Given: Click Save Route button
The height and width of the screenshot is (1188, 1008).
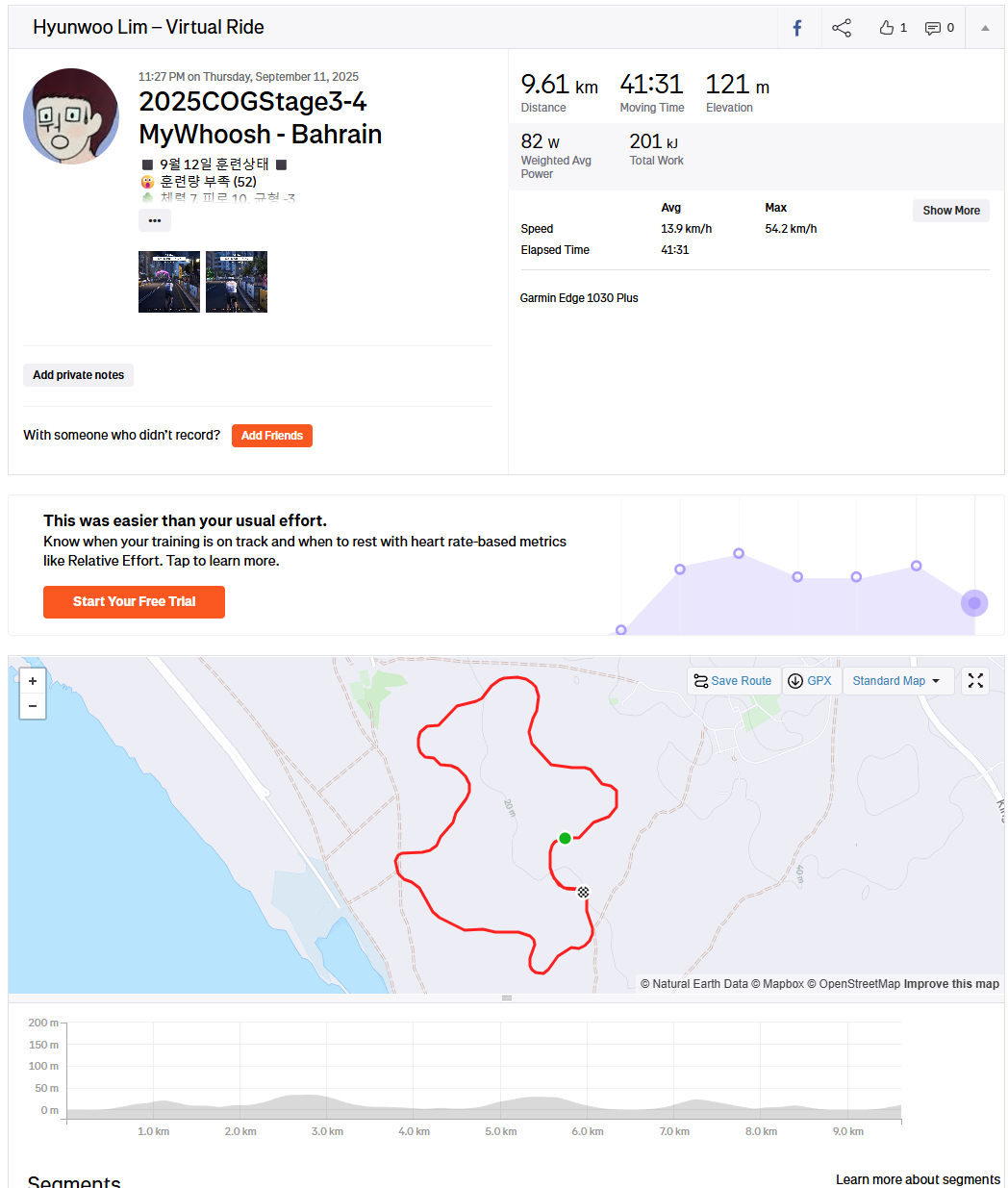Looking at the screenshot, I should click(x=733, y=681).
